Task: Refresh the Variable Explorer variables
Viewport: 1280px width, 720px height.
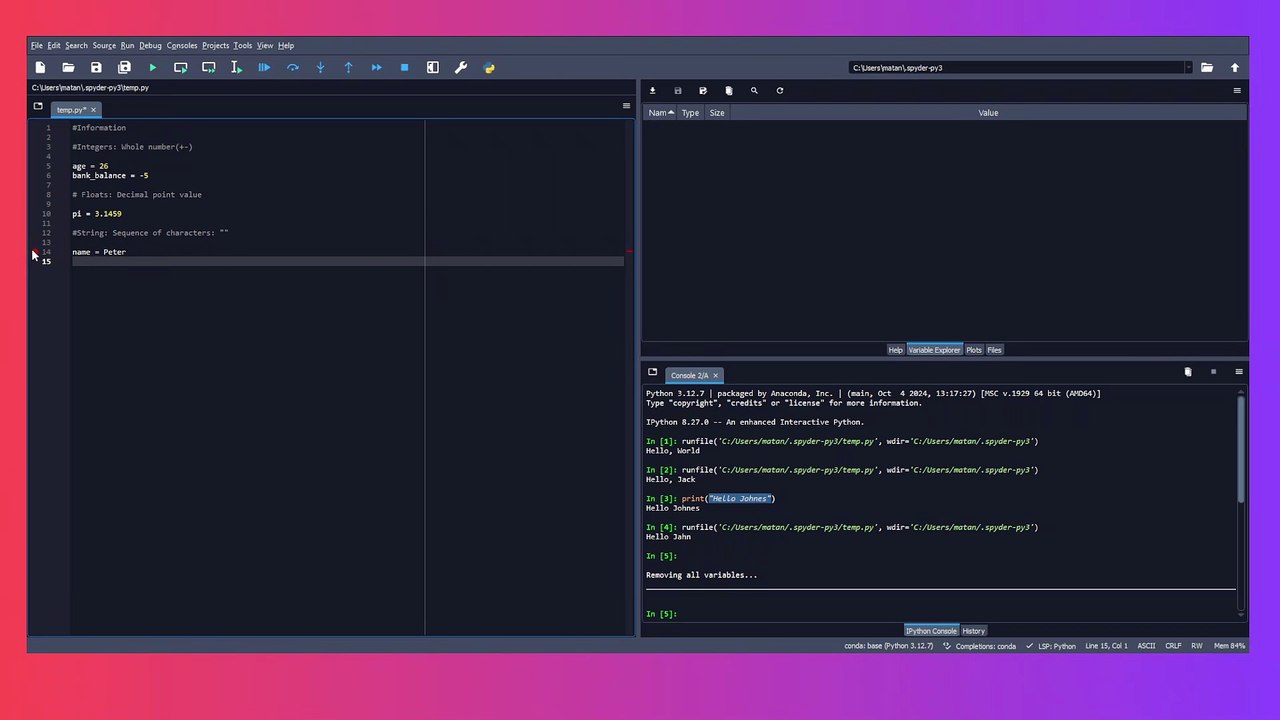Action: coord(780,91)
